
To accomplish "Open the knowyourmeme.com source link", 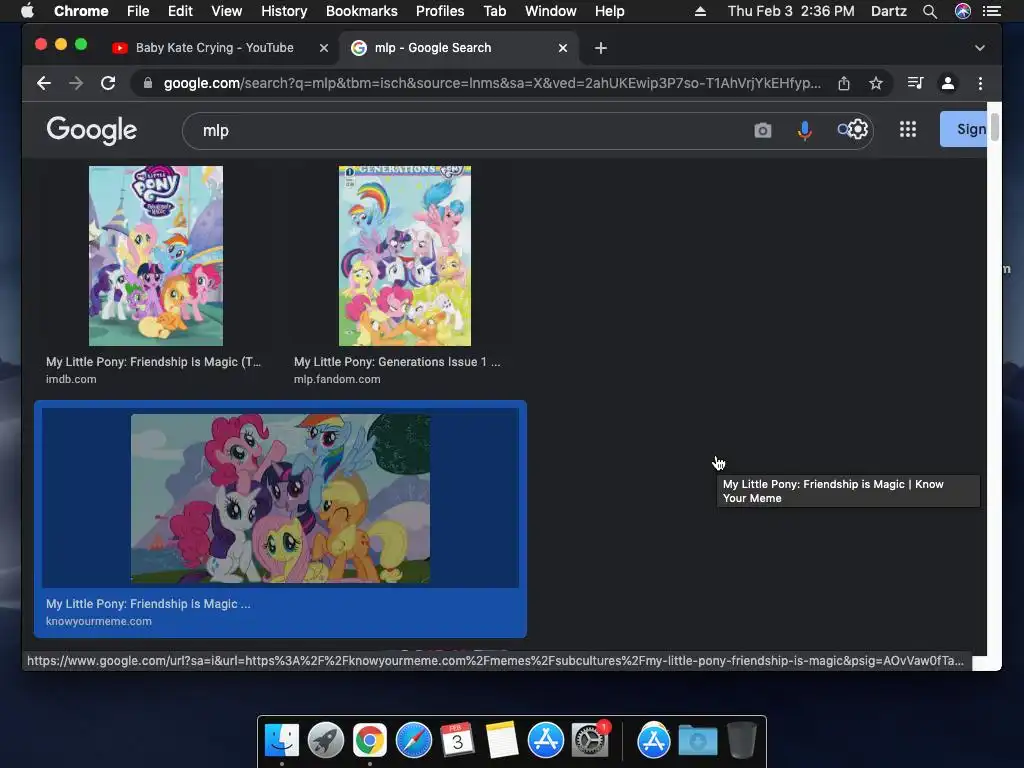I will tap(99, 622).
